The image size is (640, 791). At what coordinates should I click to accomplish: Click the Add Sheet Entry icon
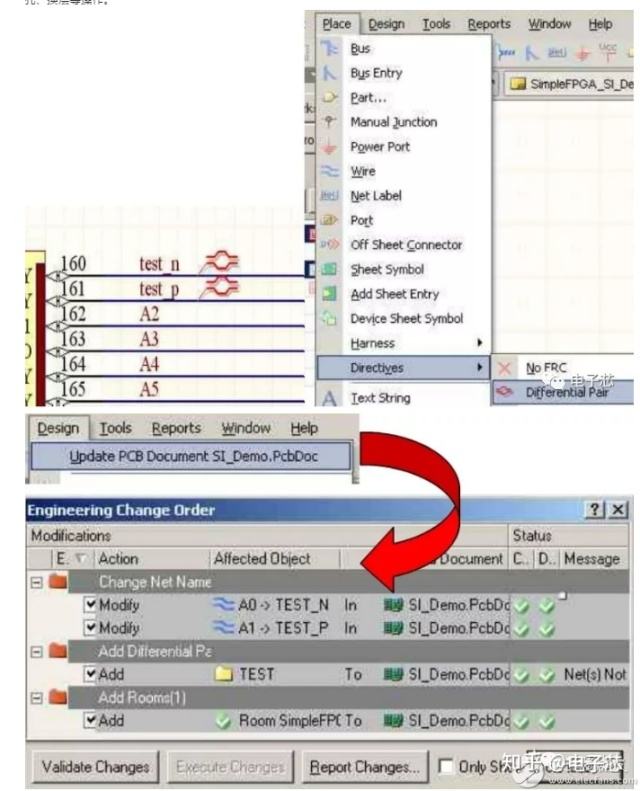click(x=329, y=294)
